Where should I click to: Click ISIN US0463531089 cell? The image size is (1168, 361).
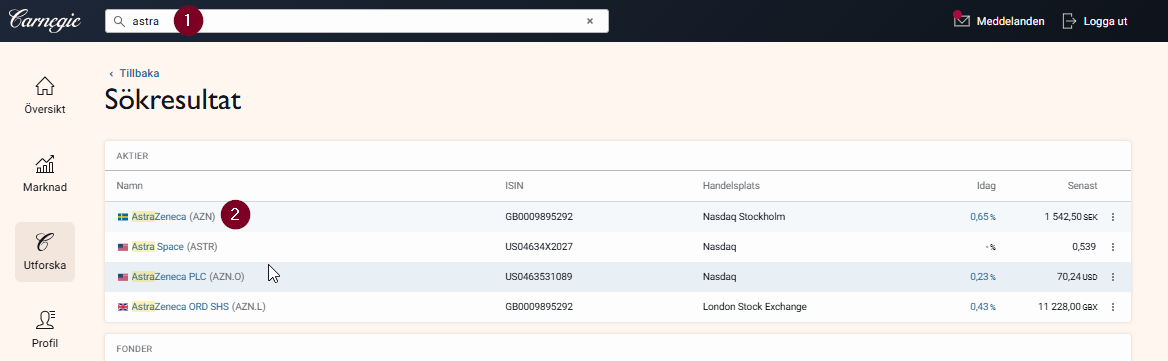tap(539, 276)
